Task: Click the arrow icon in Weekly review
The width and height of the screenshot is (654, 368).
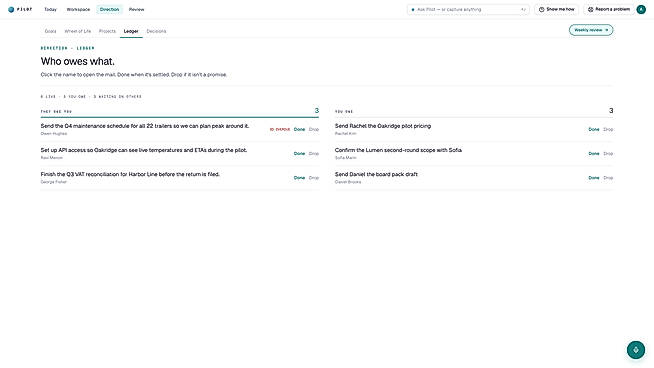Action: [606, 30]
